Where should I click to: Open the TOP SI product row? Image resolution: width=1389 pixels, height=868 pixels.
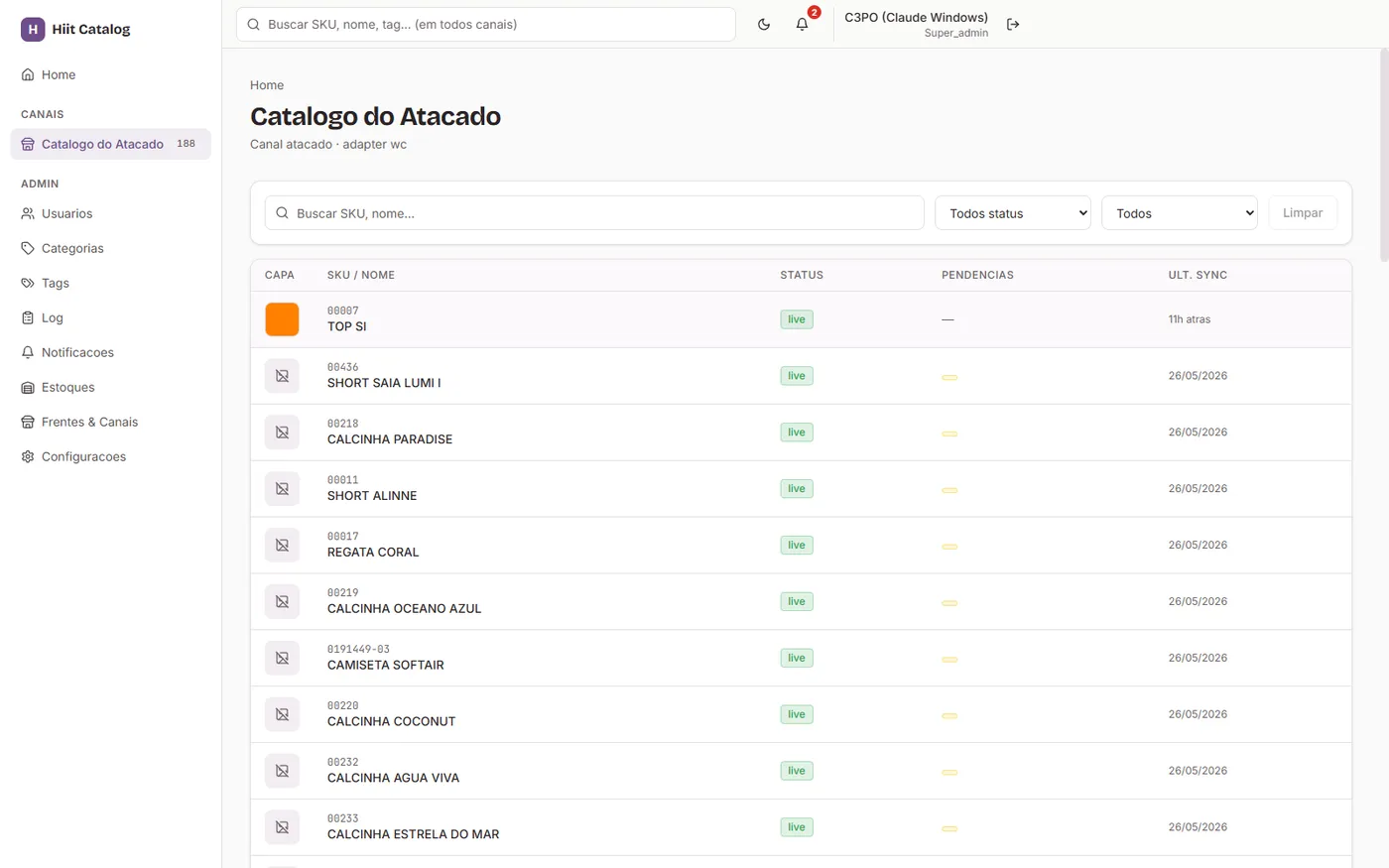coord(801,319)
